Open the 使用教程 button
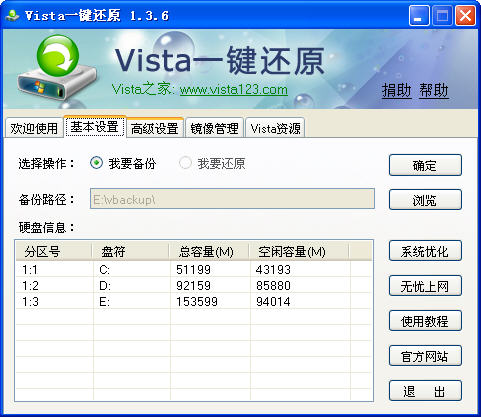 (425, 321)
